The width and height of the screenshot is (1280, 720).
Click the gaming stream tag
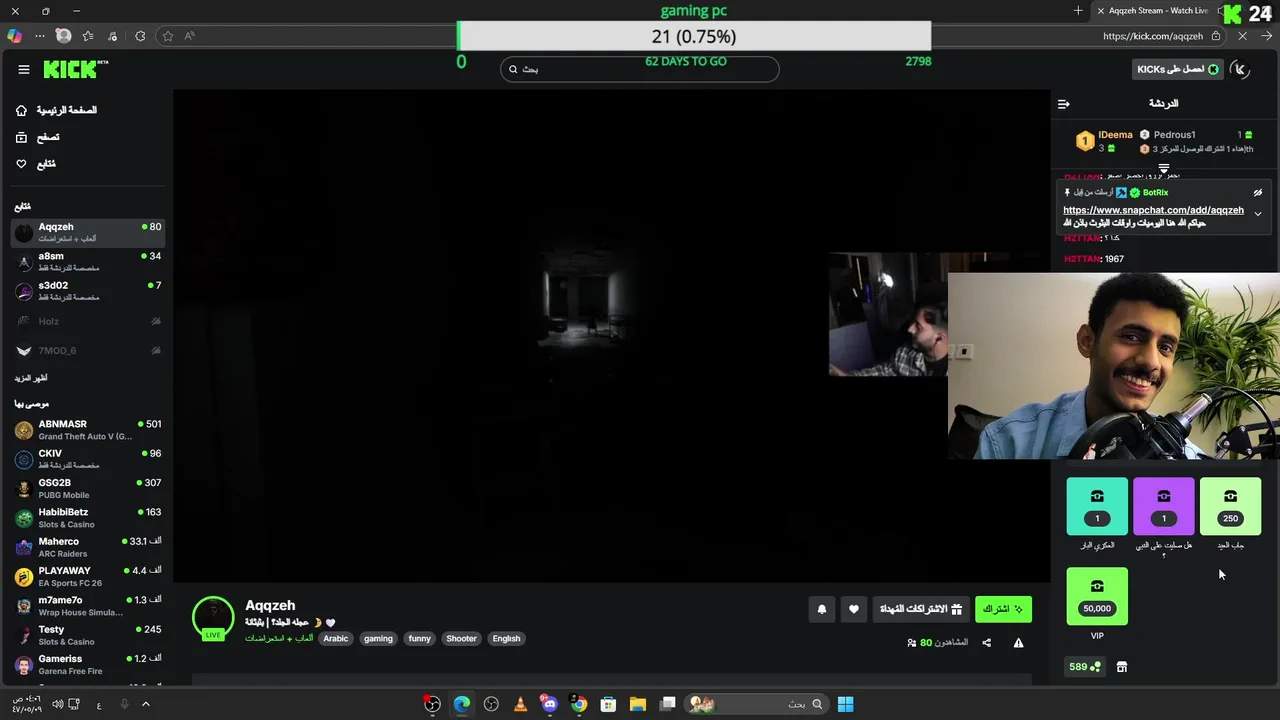pos(378,638)
